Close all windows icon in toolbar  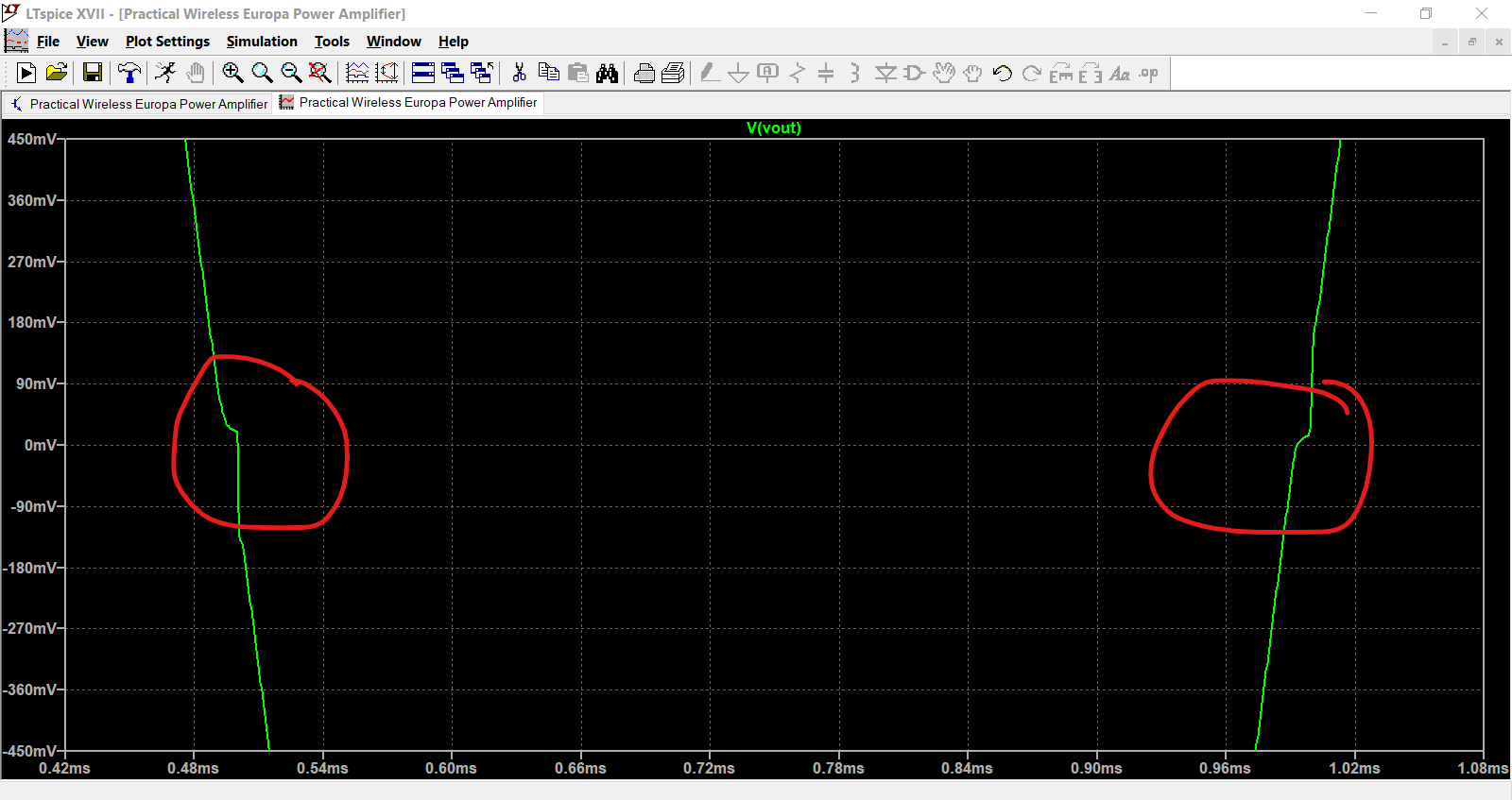pos(482,73)
